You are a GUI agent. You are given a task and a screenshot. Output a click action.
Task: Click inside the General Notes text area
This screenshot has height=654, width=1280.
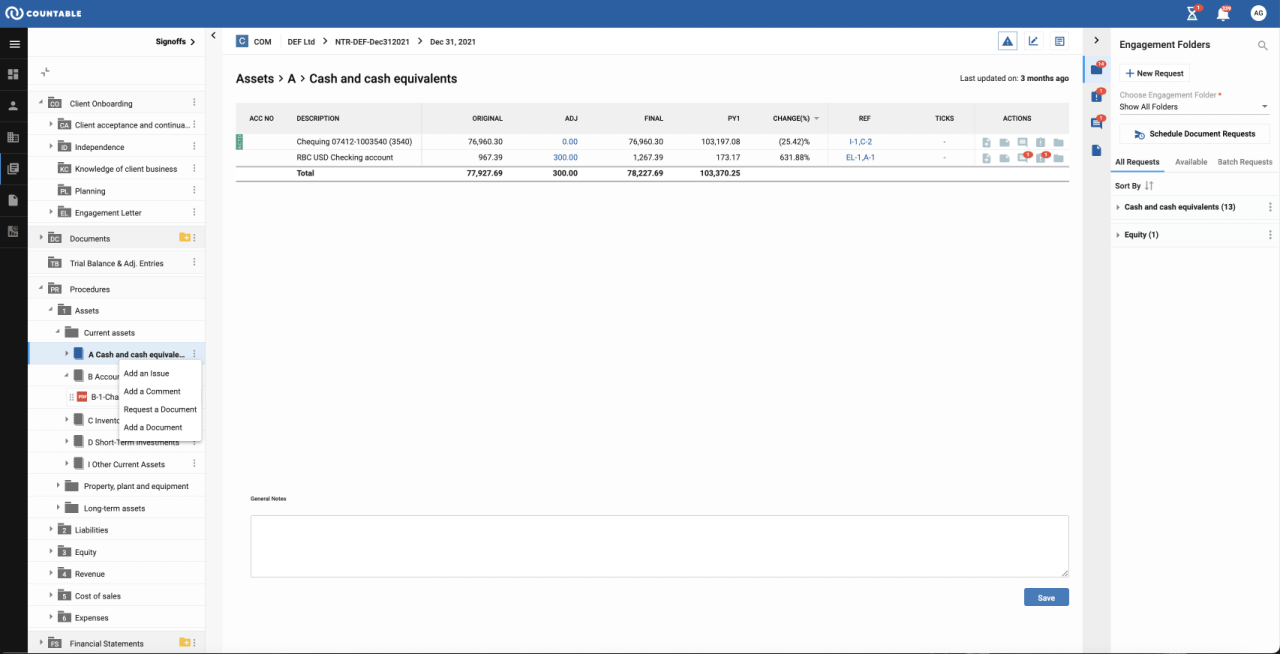pyautogui.click(x=659, y=546)
